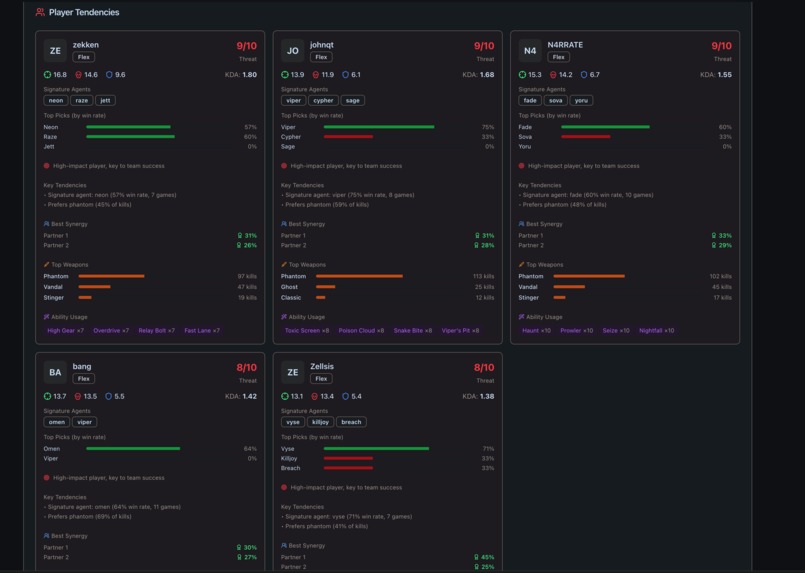
Task: Click Best Synergy icon in bang's card
Action: [x=46, y=536]
